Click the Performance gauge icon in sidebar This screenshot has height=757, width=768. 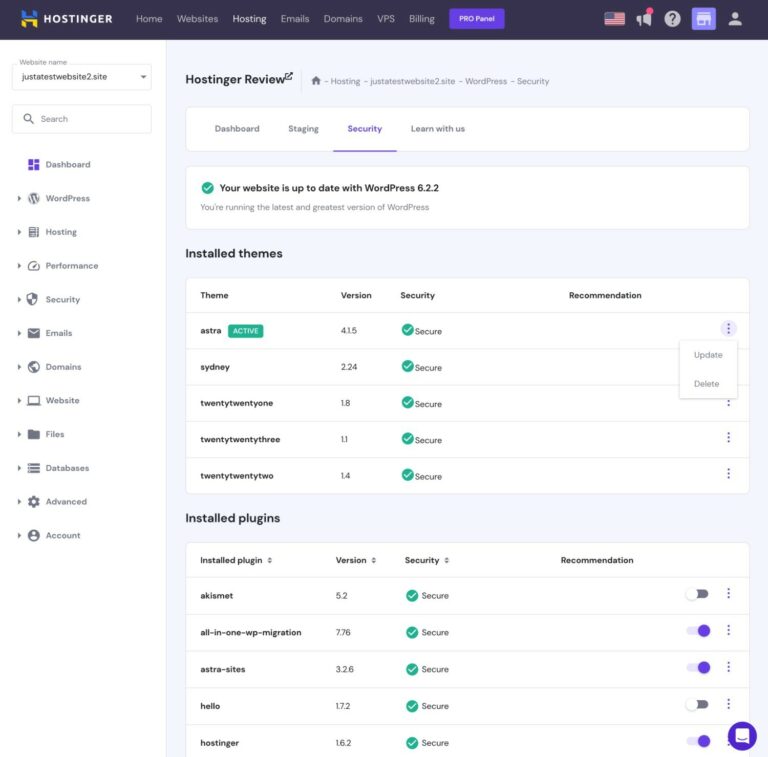pos(33,265)
